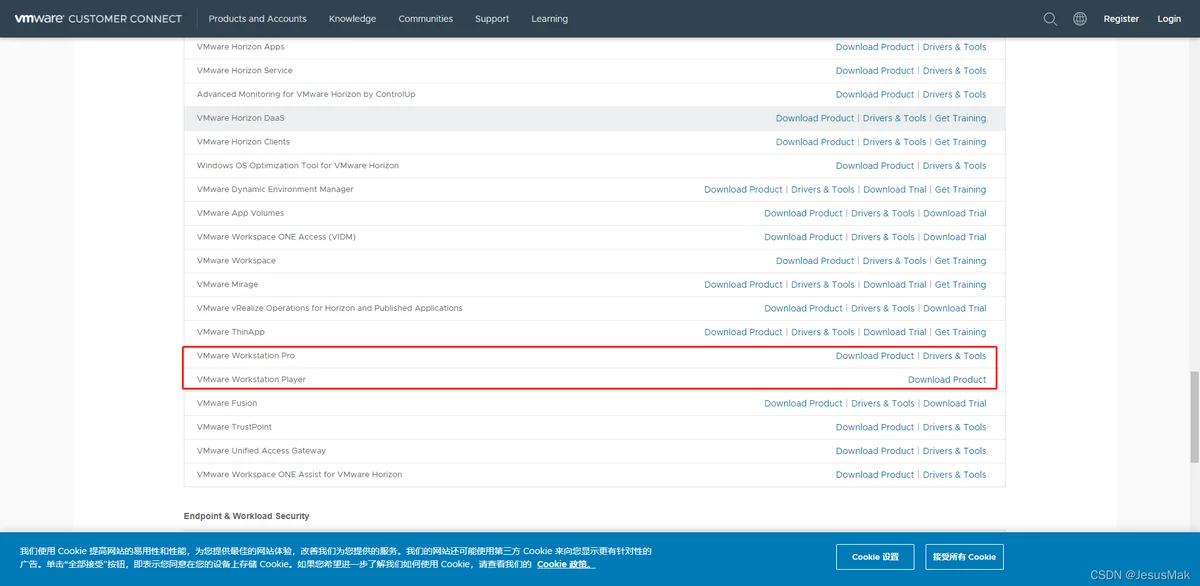Click the VMware Workstation Pro row name

tap(246, 356)
